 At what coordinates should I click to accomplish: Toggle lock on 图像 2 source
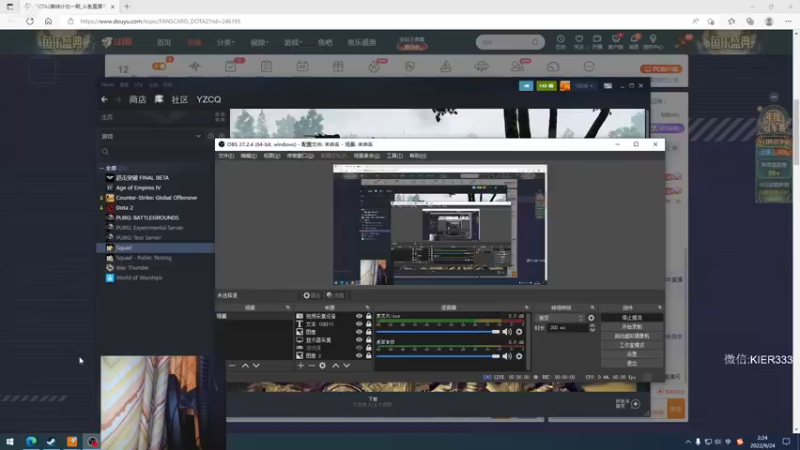pyautogui.click(x=368, y=356)
